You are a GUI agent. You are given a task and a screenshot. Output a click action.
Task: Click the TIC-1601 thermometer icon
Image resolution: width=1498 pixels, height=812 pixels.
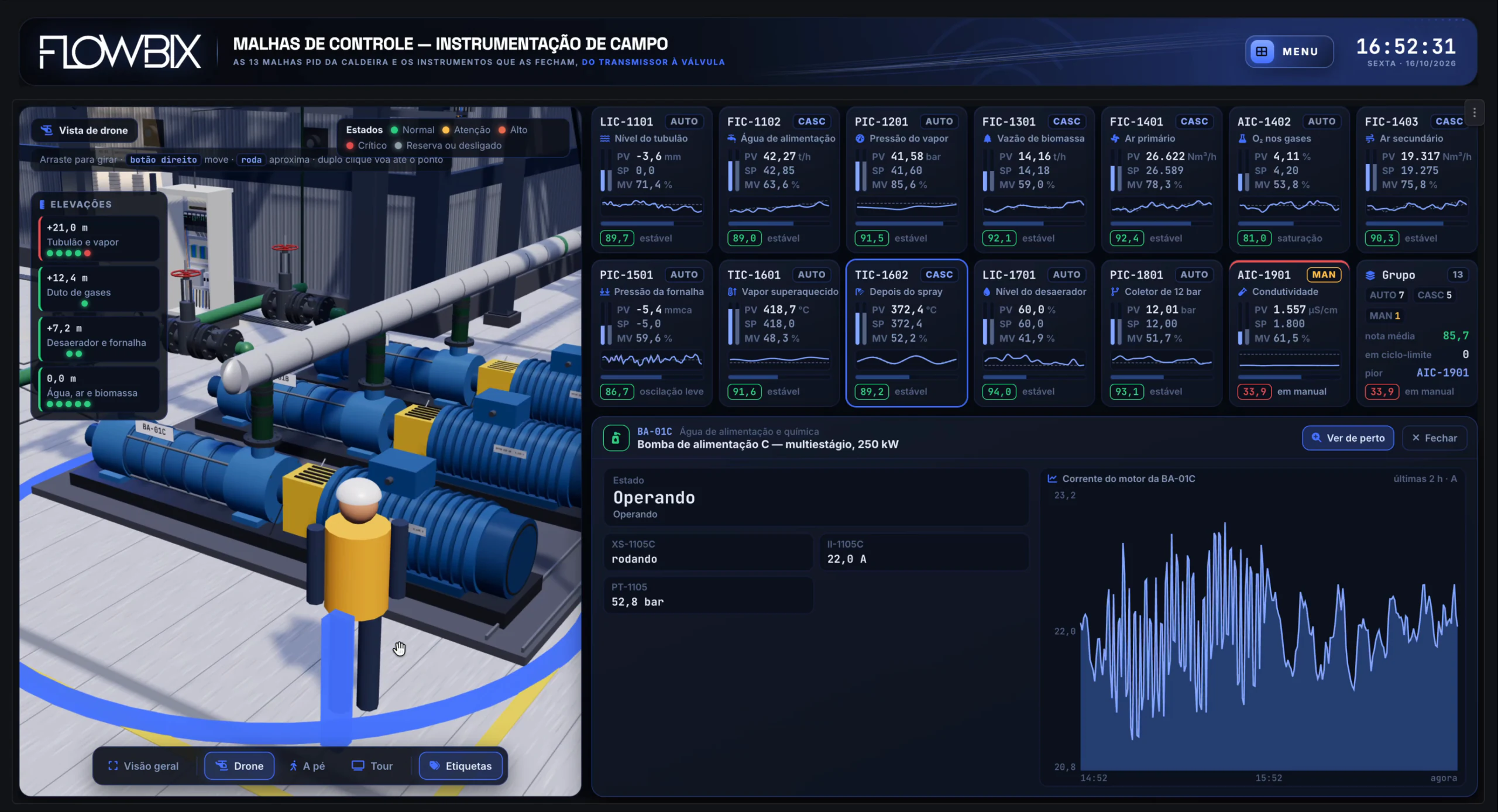pos(732,292)
